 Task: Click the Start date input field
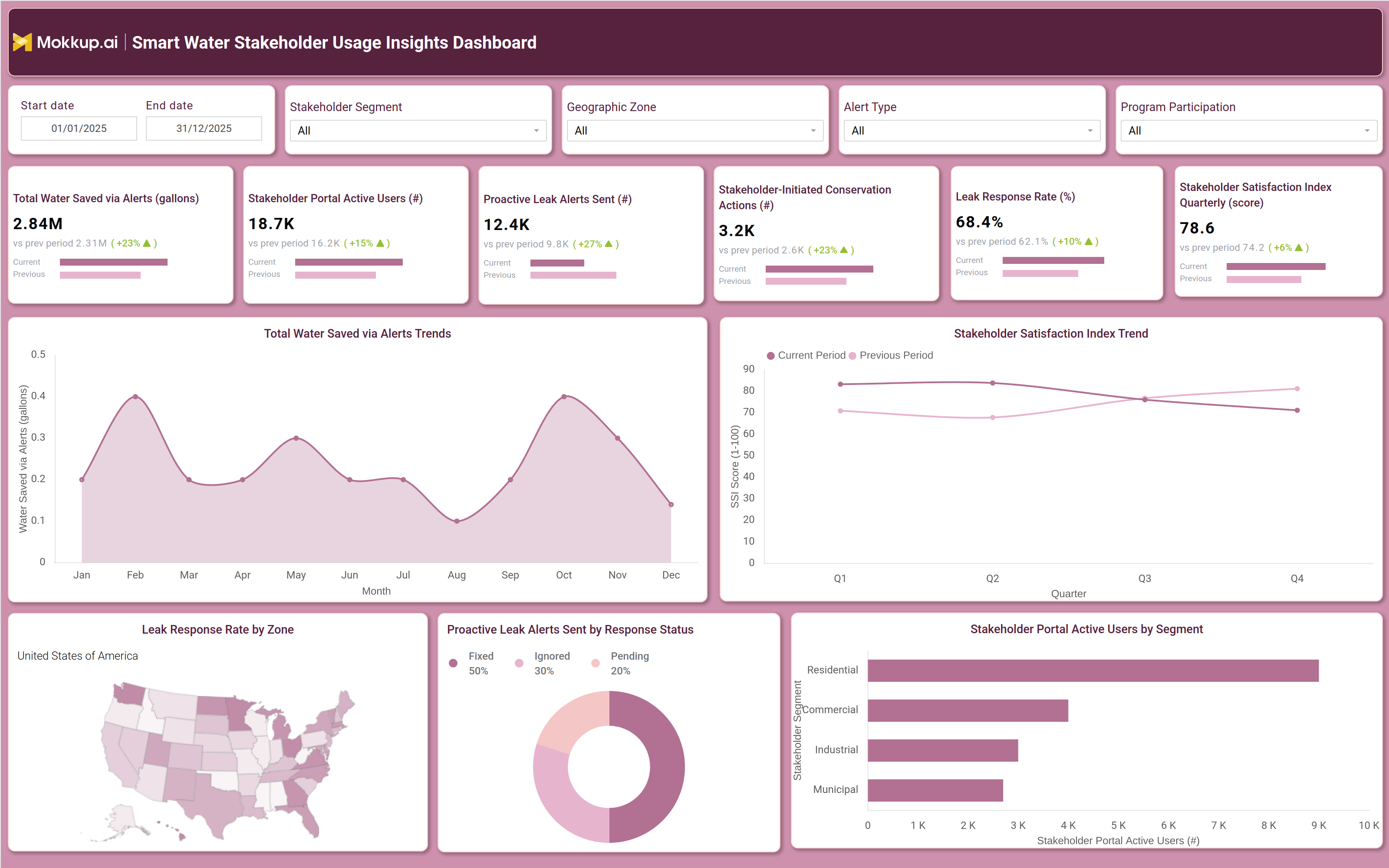[x=79, y=128]
